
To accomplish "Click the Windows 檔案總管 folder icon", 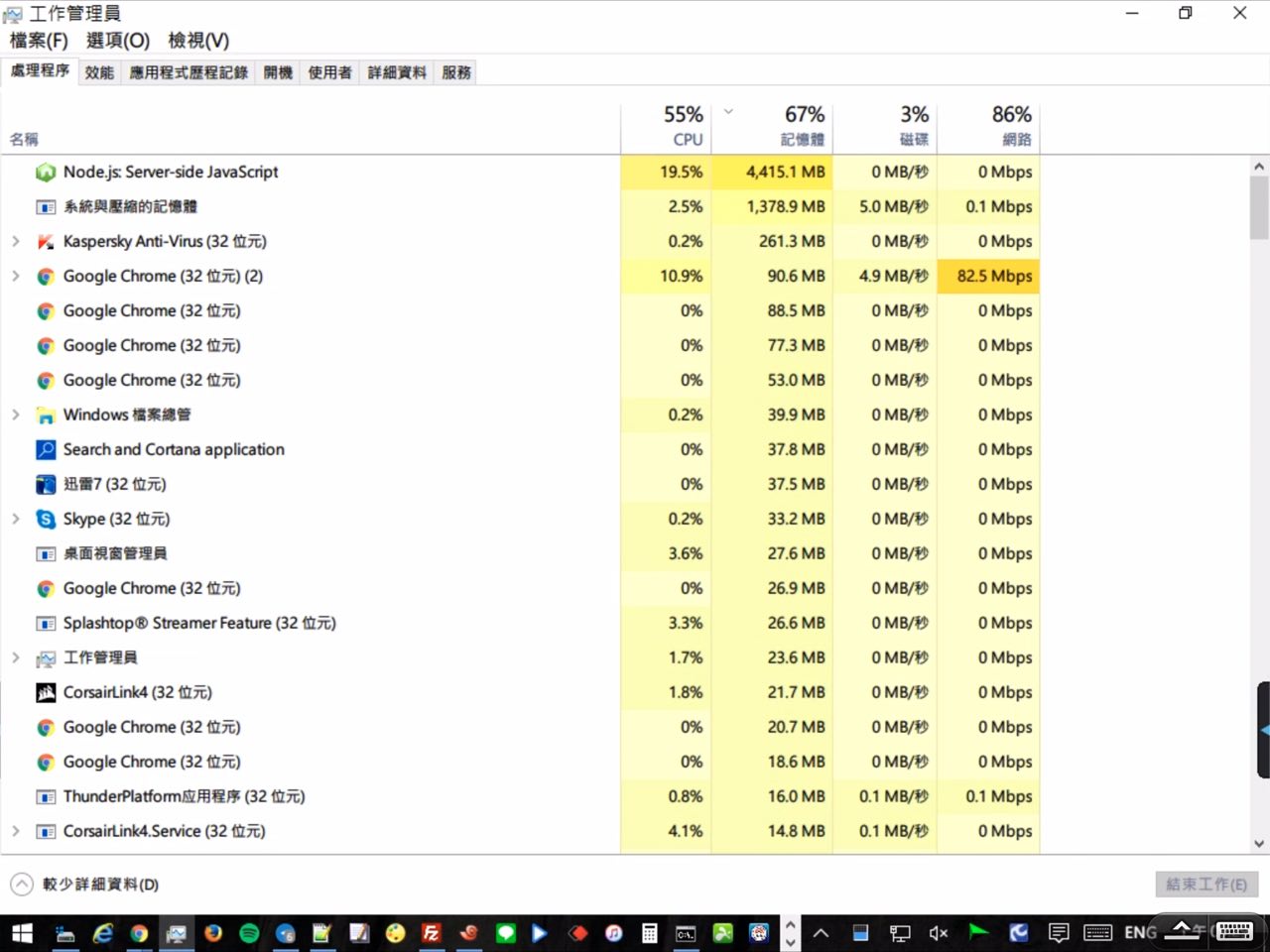I will click(x=46, y=416).
